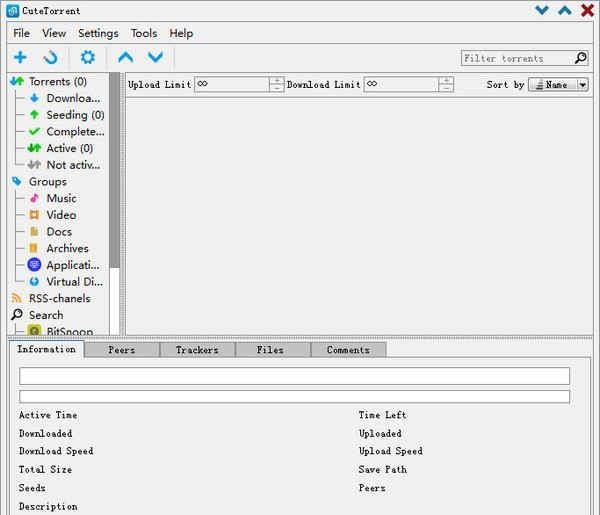Image resolution: width=600 pixels, height=515 pixels.
Task: Select the Archives group label
Action: [x=67, y=248]
